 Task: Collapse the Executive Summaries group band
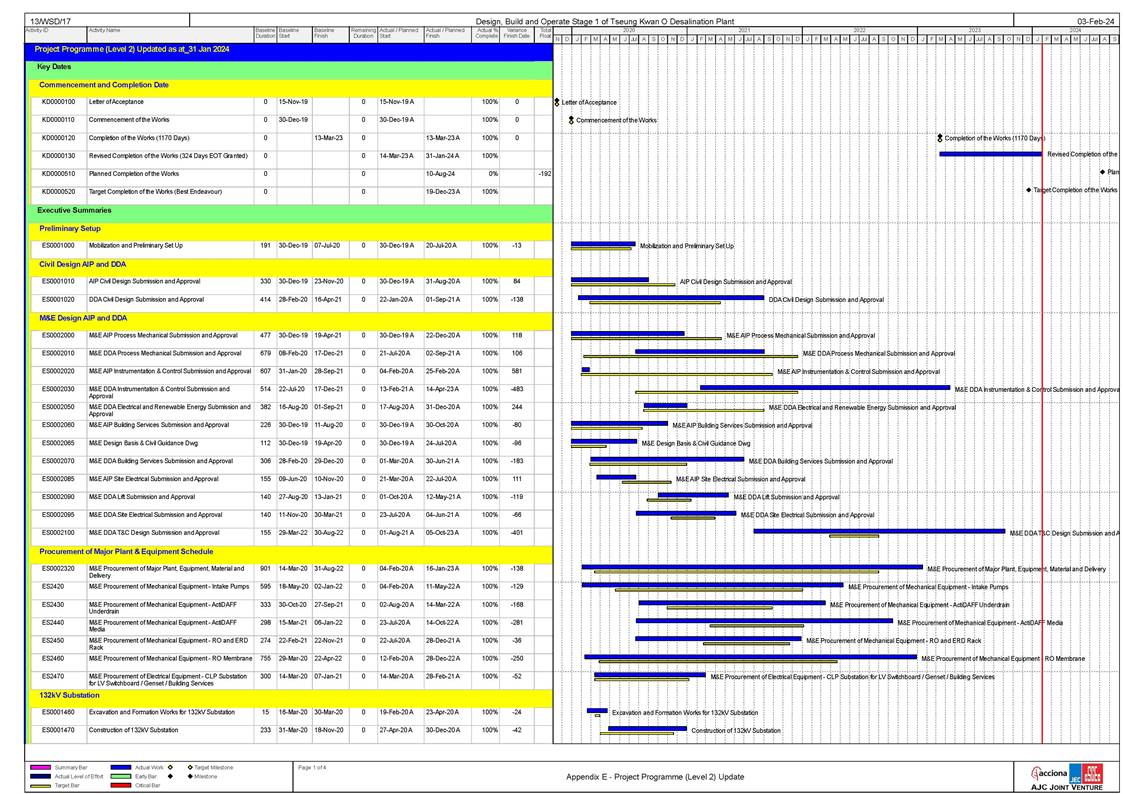74,210
